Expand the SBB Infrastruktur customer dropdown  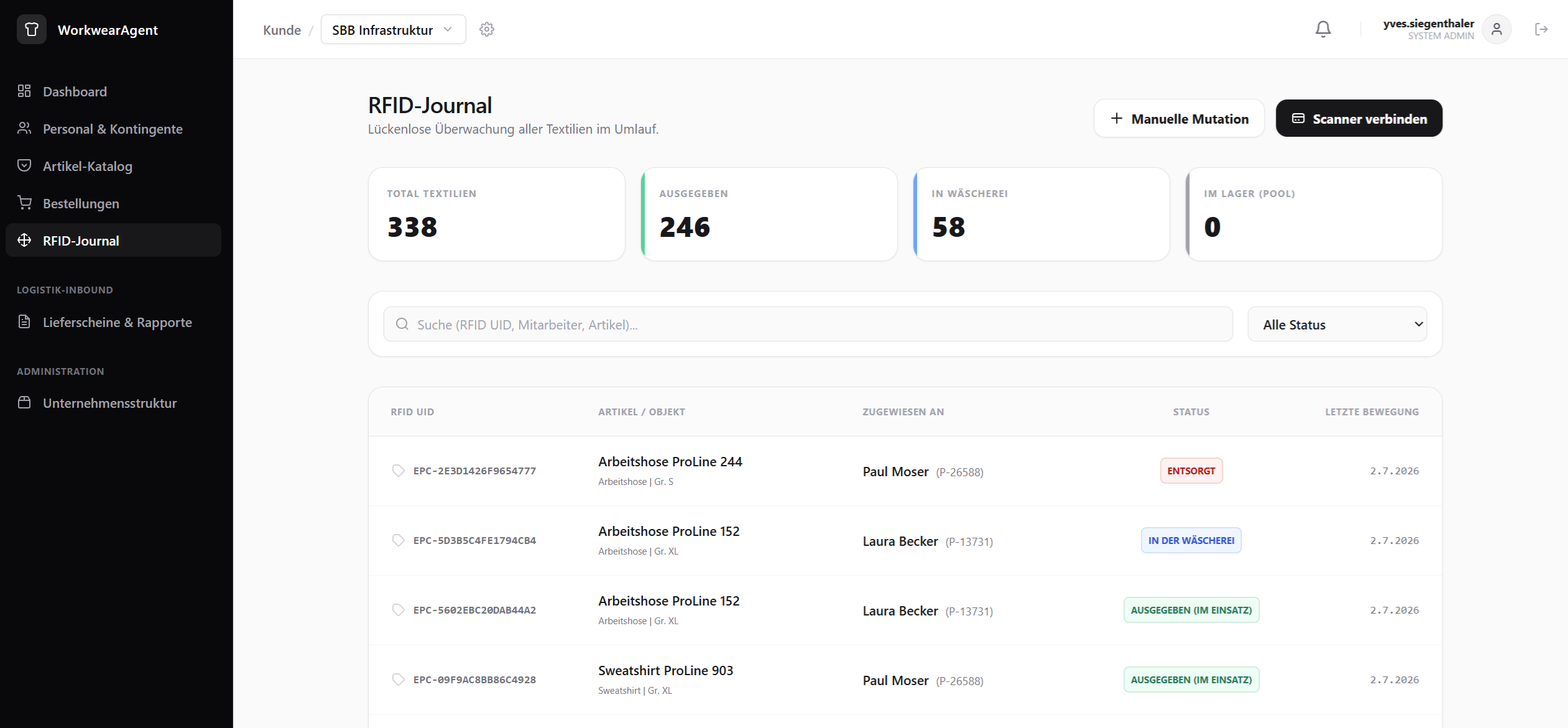[393, 29]
